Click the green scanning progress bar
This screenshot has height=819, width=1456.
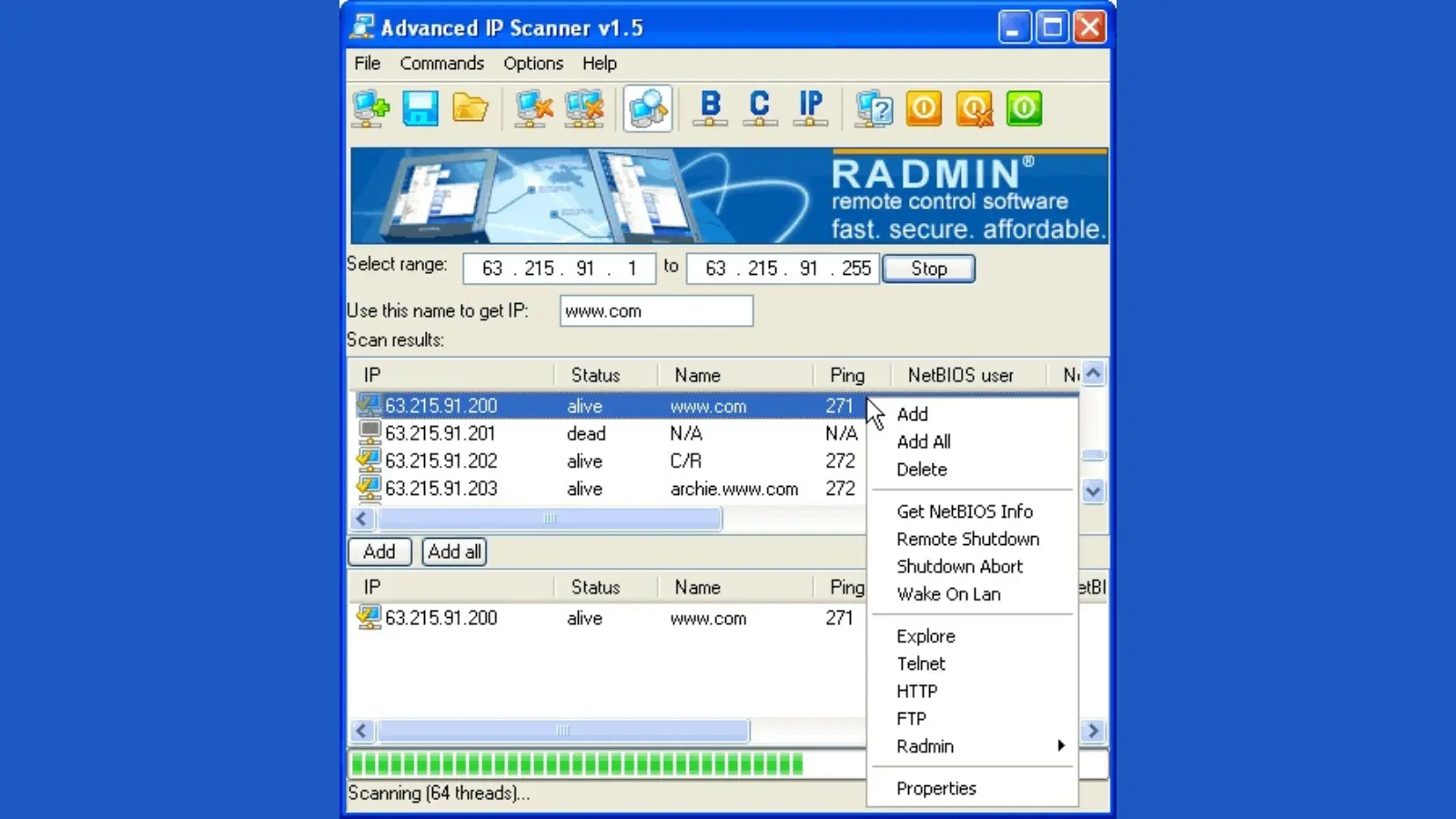click(x=577, y=763)
